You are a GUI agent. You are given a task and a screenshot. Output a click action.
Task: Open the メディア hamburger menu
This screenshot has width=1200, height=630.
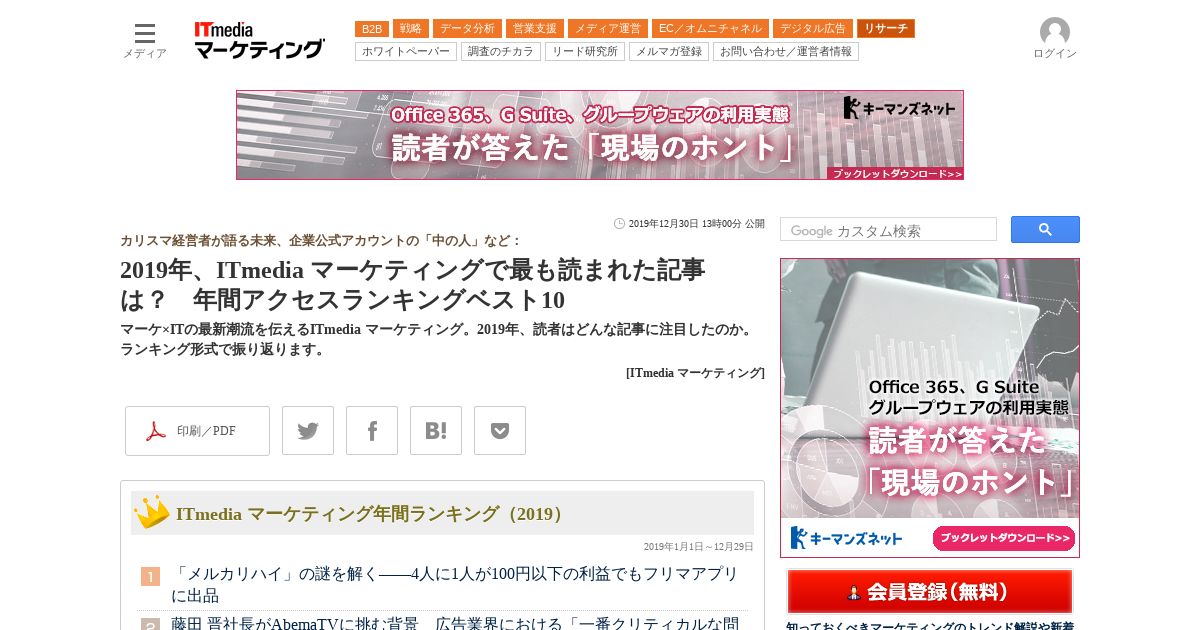point(145,40)
